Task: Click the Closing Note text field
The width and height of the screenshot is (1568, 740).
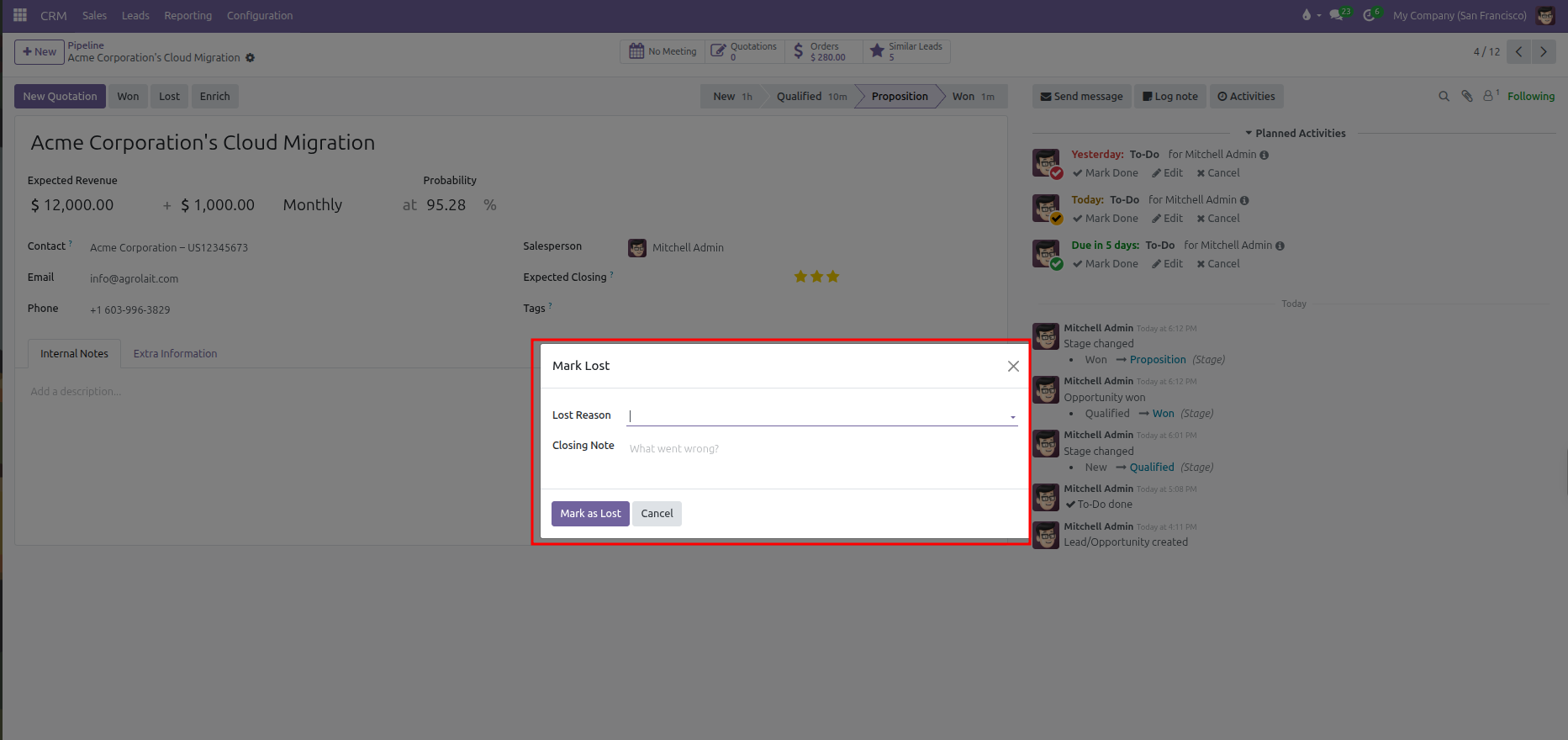Action: (822, 449)
